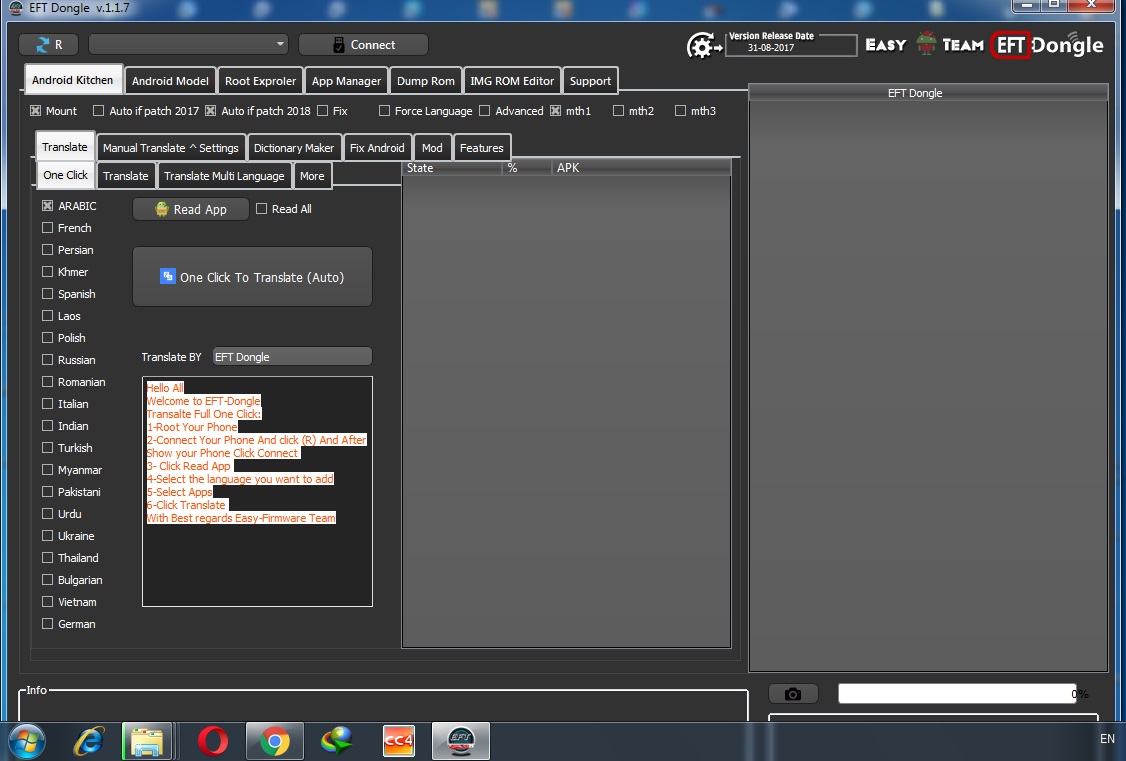
Task: Click the progress bar at 0%
Action: 957,694
